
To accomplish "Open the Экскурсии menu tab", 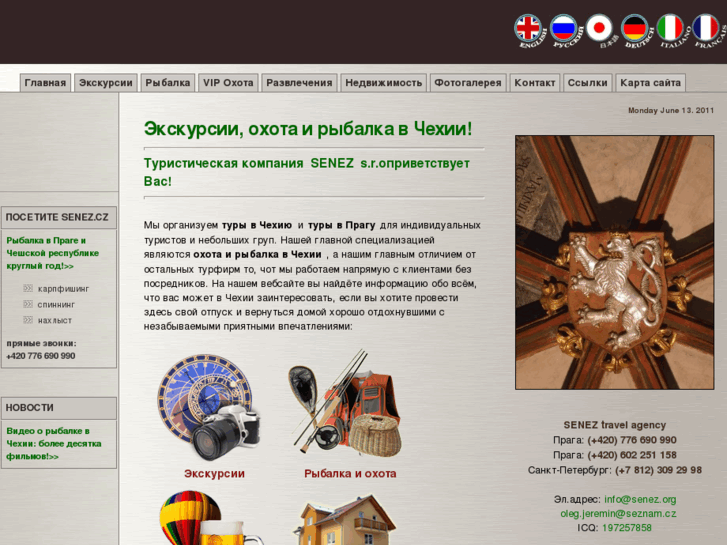I will point(106,83).
